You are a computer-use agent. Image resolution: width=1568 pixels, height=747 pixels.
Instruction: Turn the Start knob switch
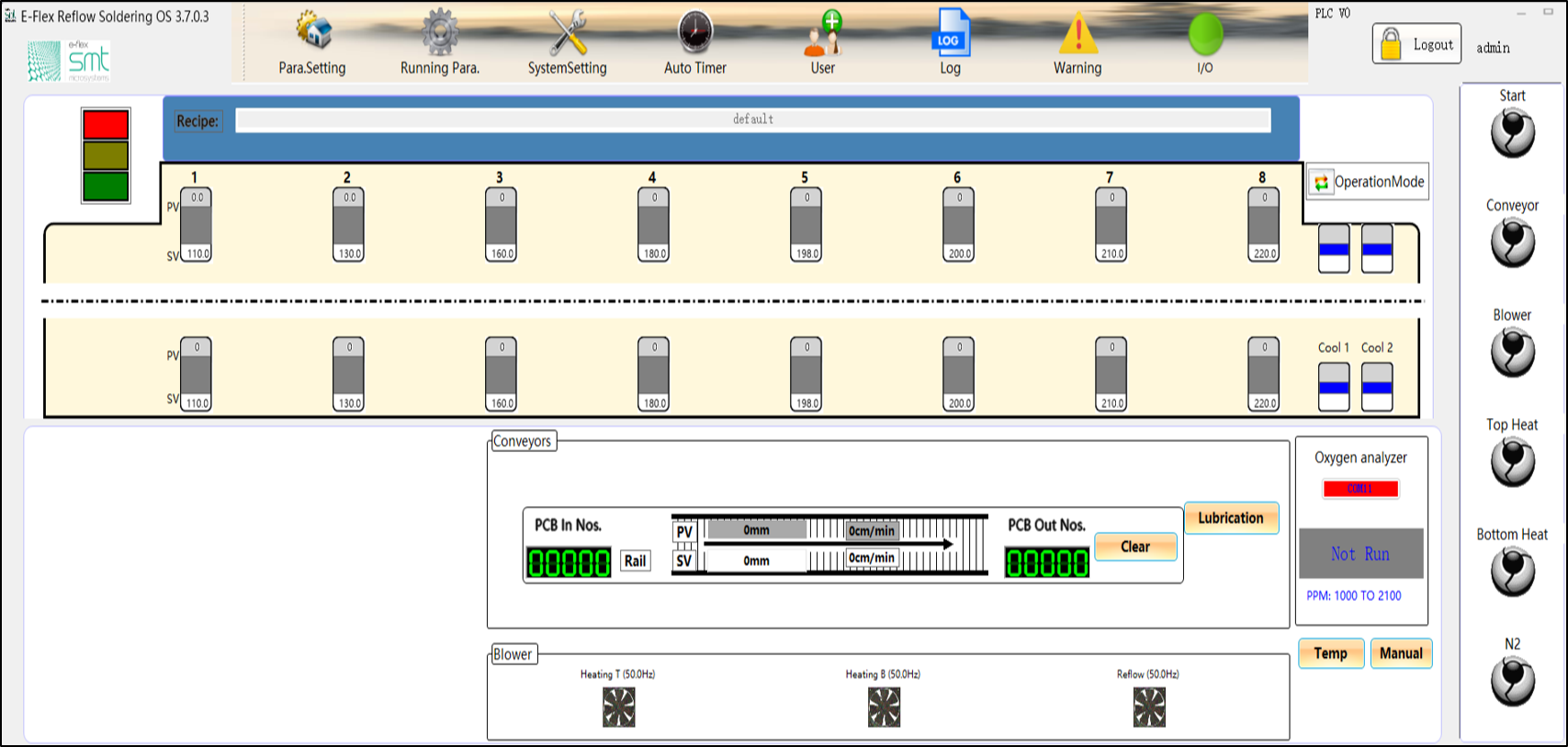[1512, 133]
